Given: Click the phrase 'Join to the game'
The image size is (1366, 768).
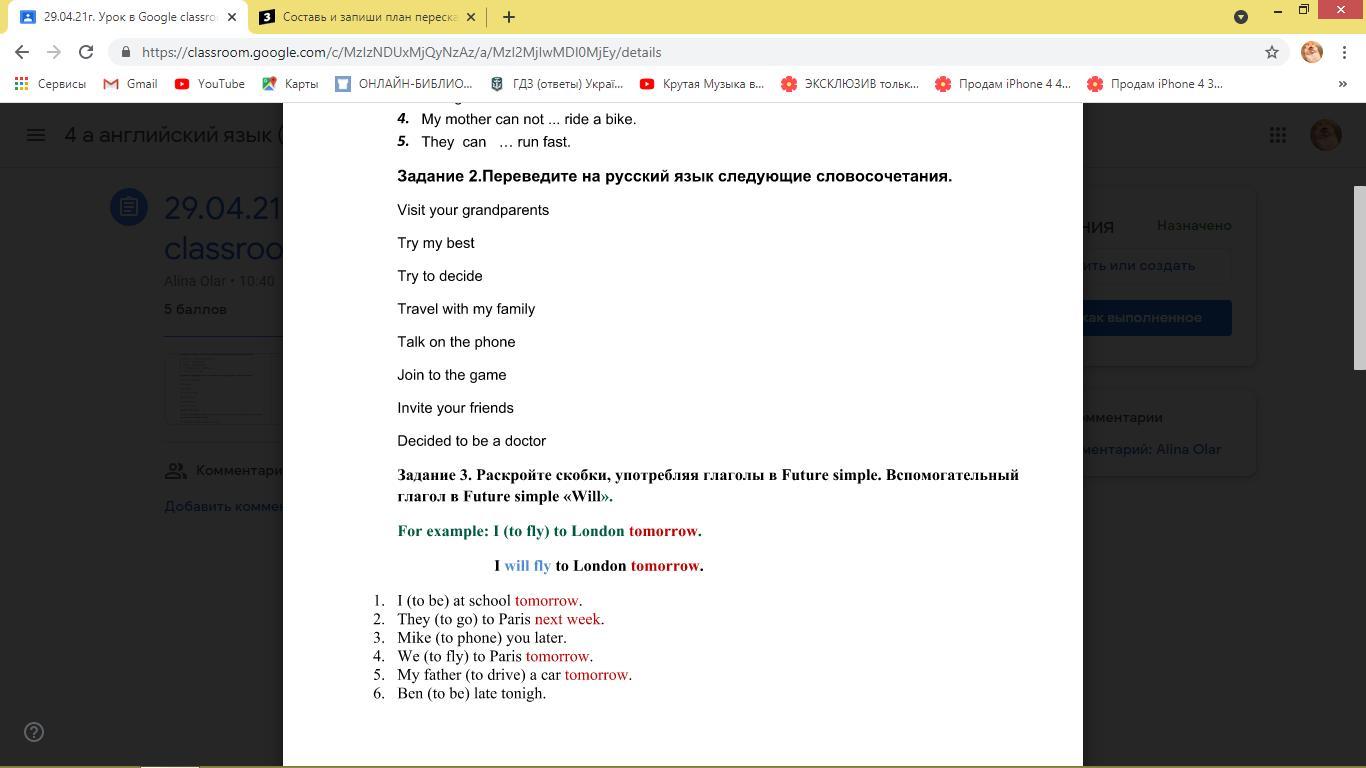Looking at the screenshot, I should click(x=452, y=375).
